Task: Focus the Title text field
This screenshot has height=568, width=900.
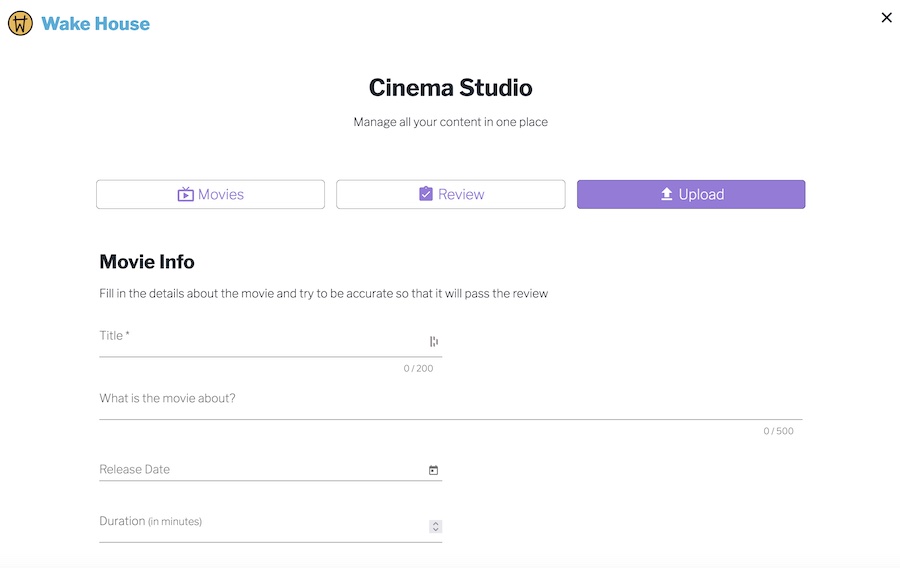Action: pyautogui.click(x=270, y=341)
